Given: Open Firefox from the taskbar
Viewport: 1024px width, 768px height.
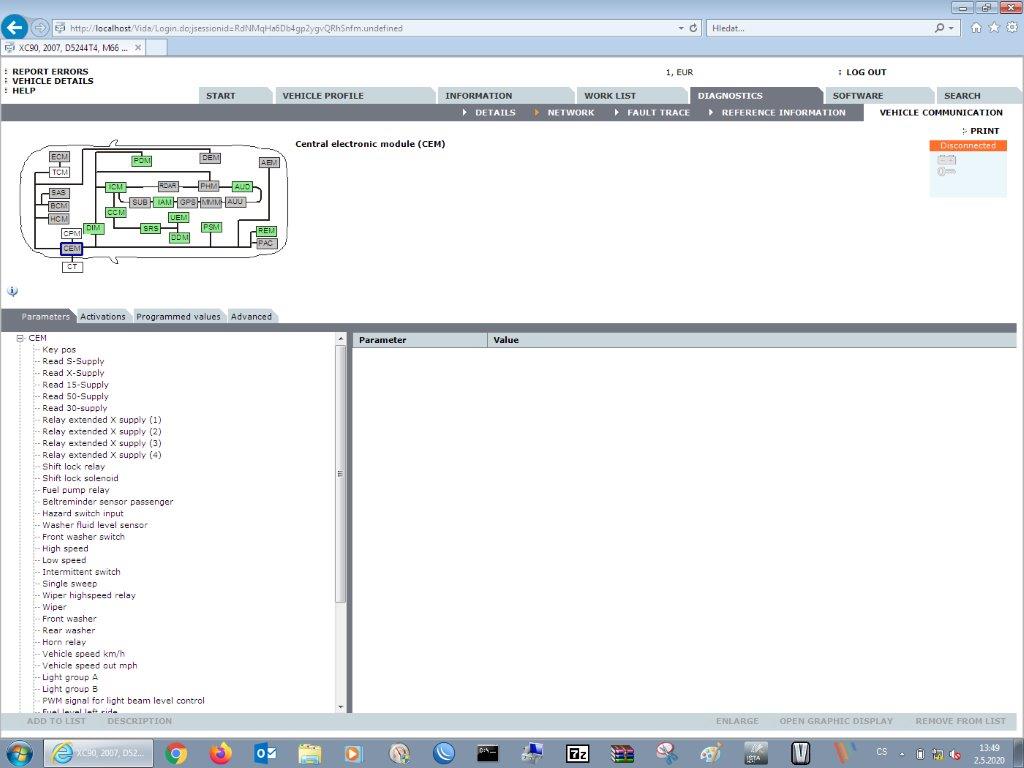Looking at the screenshot, I should (221, 753).
